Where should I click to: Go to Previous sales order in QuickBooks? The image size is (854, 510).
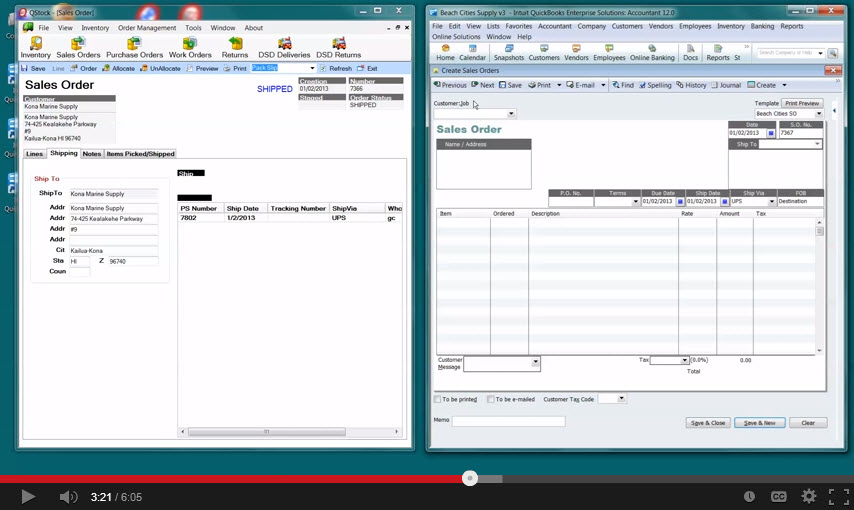[x=450, y=85]
